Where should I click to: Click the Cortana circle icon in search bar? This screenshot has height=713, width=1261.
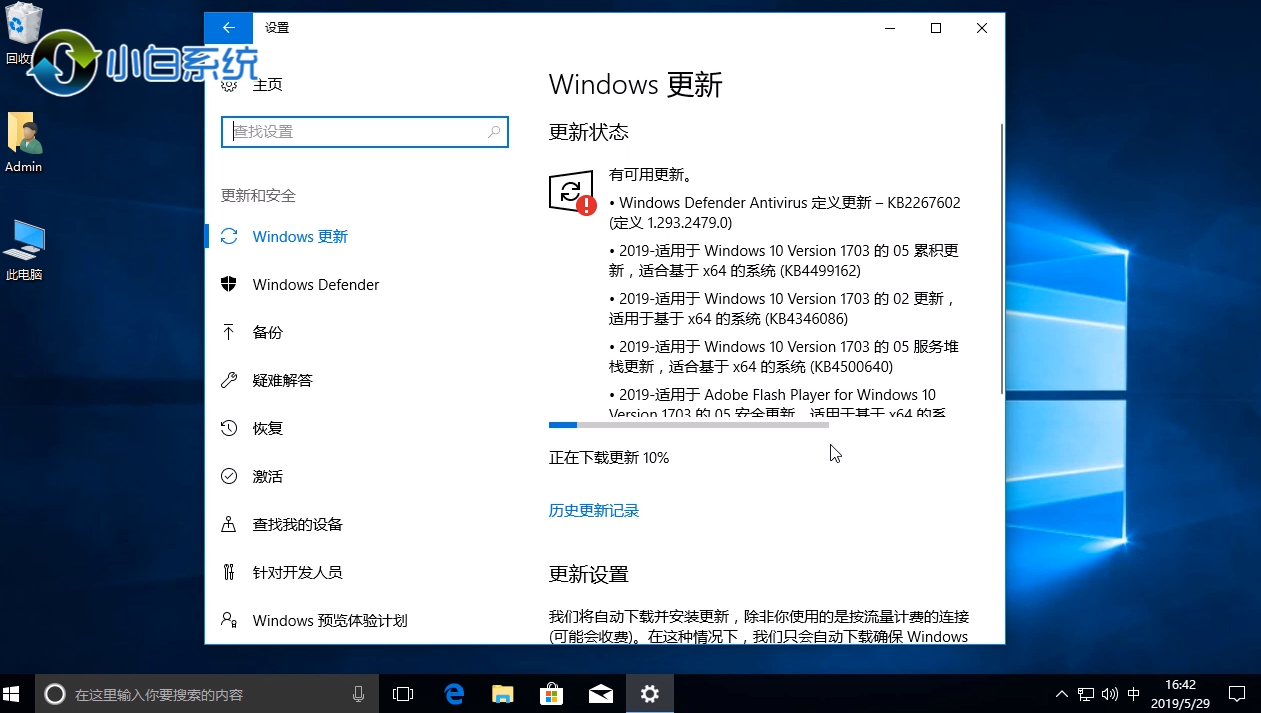[x=55, y=694]
